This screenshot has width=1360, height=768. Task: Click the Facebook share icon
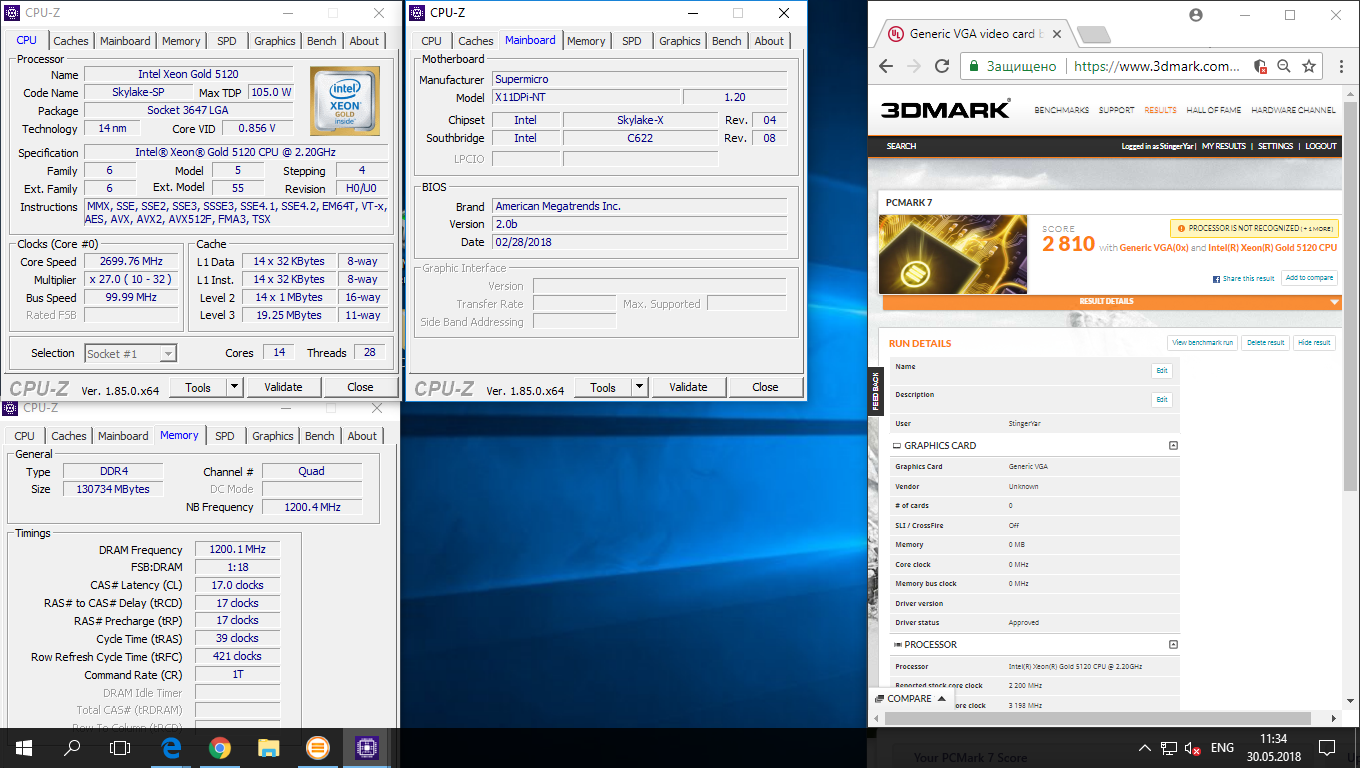tap(1216, 279)
